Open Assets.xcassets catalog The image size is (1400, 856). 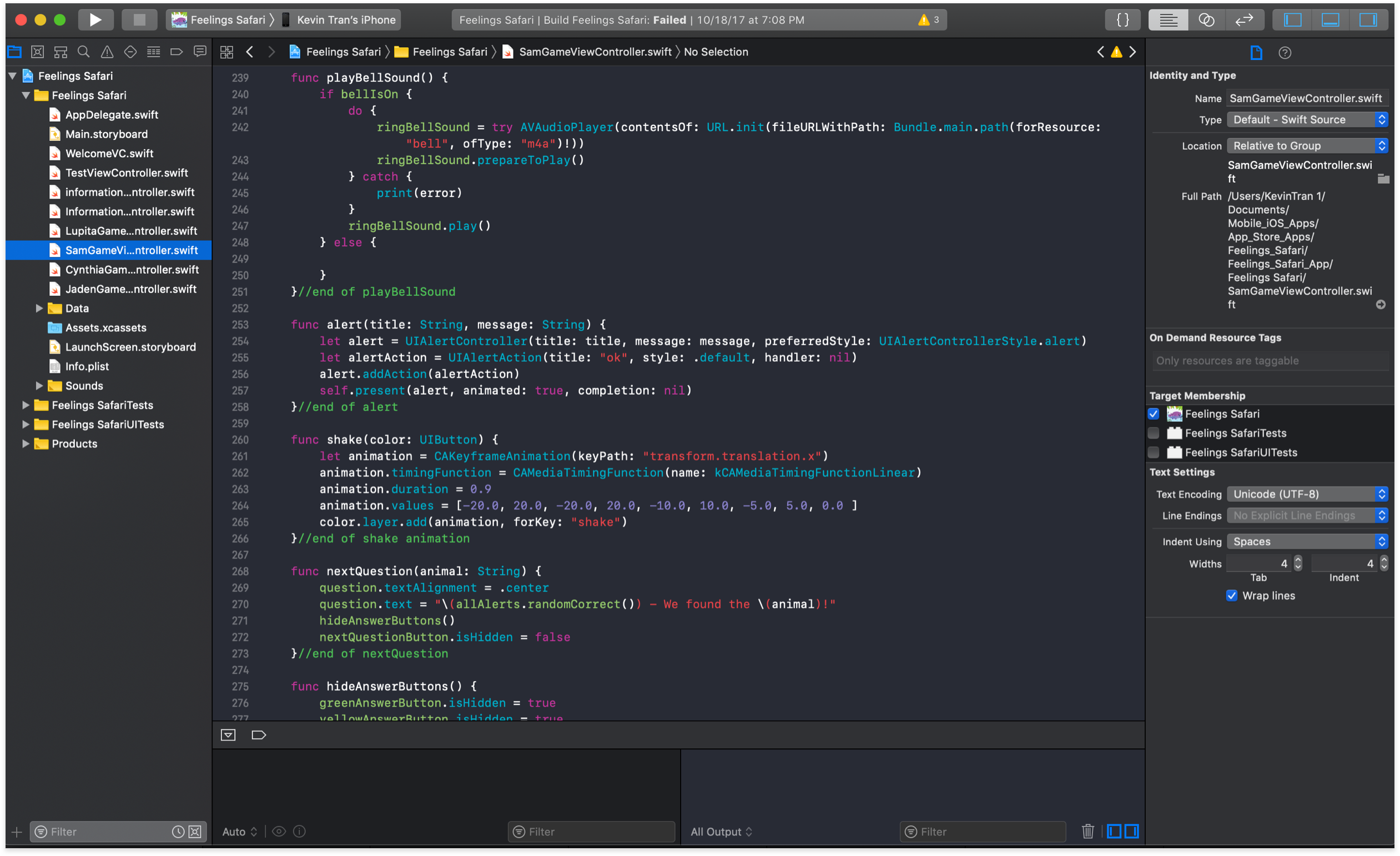click(105, 328)
